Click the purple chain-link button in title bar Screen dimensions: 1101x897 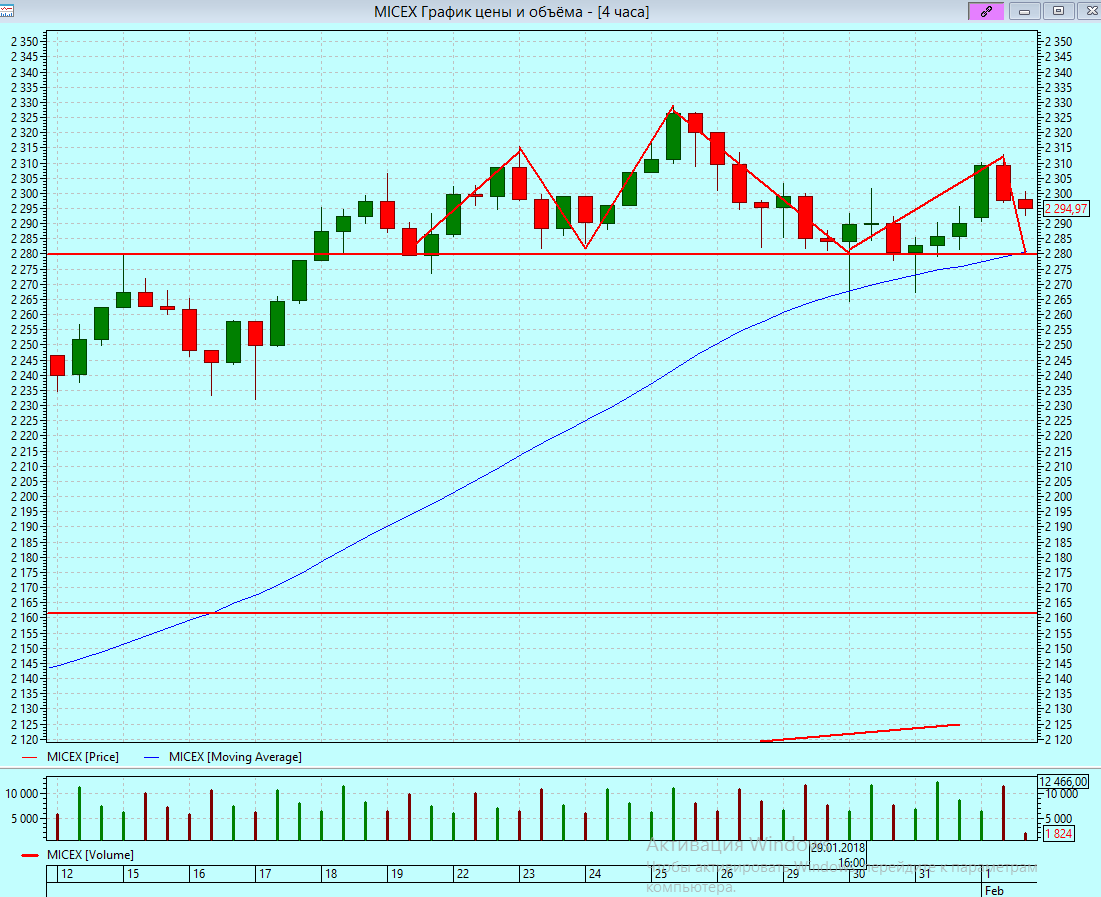(x=986, y=11)
